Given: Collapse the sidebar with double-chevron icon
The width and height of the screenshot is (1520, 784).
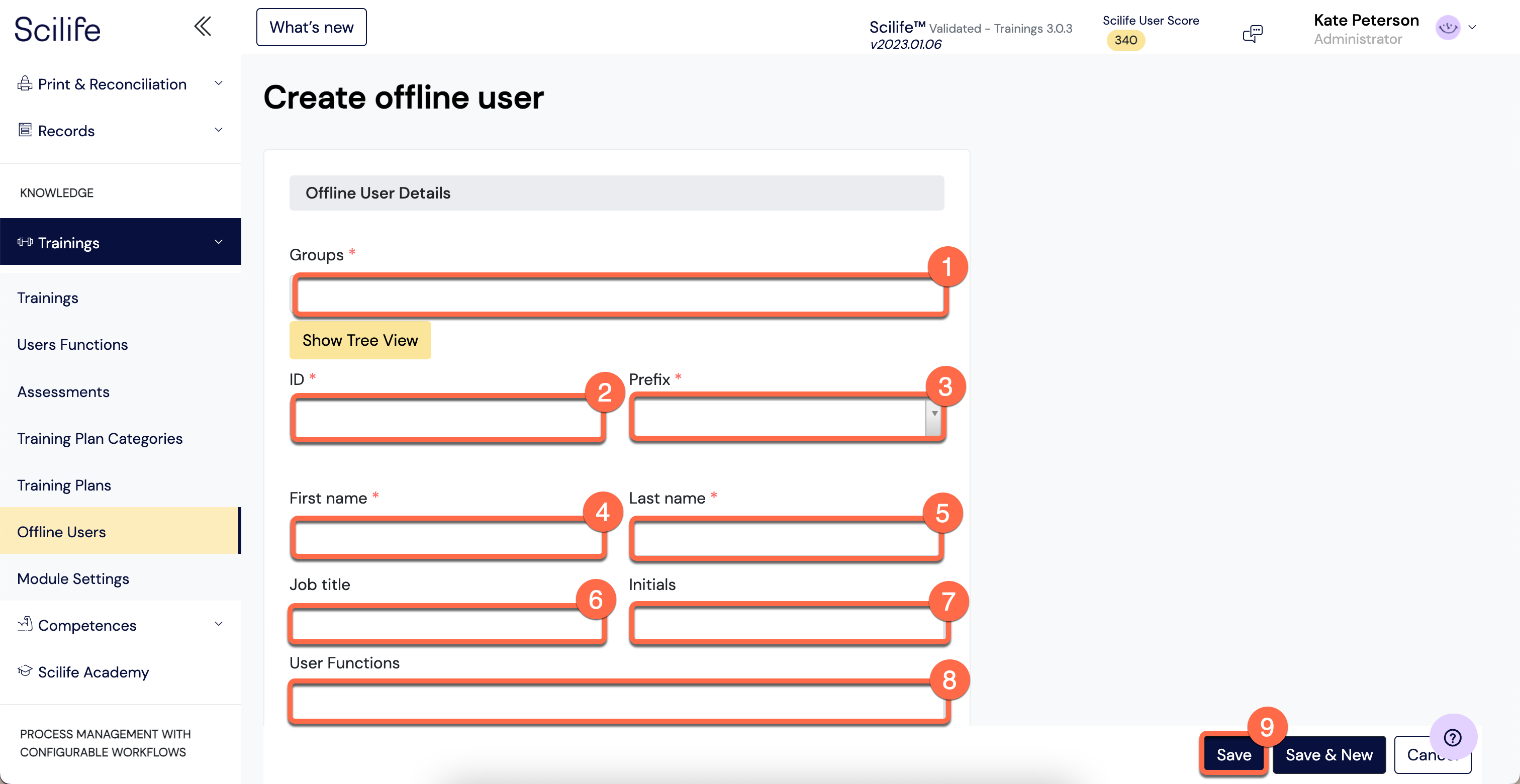Looking at the screenshot, I should tap(203, 27).
